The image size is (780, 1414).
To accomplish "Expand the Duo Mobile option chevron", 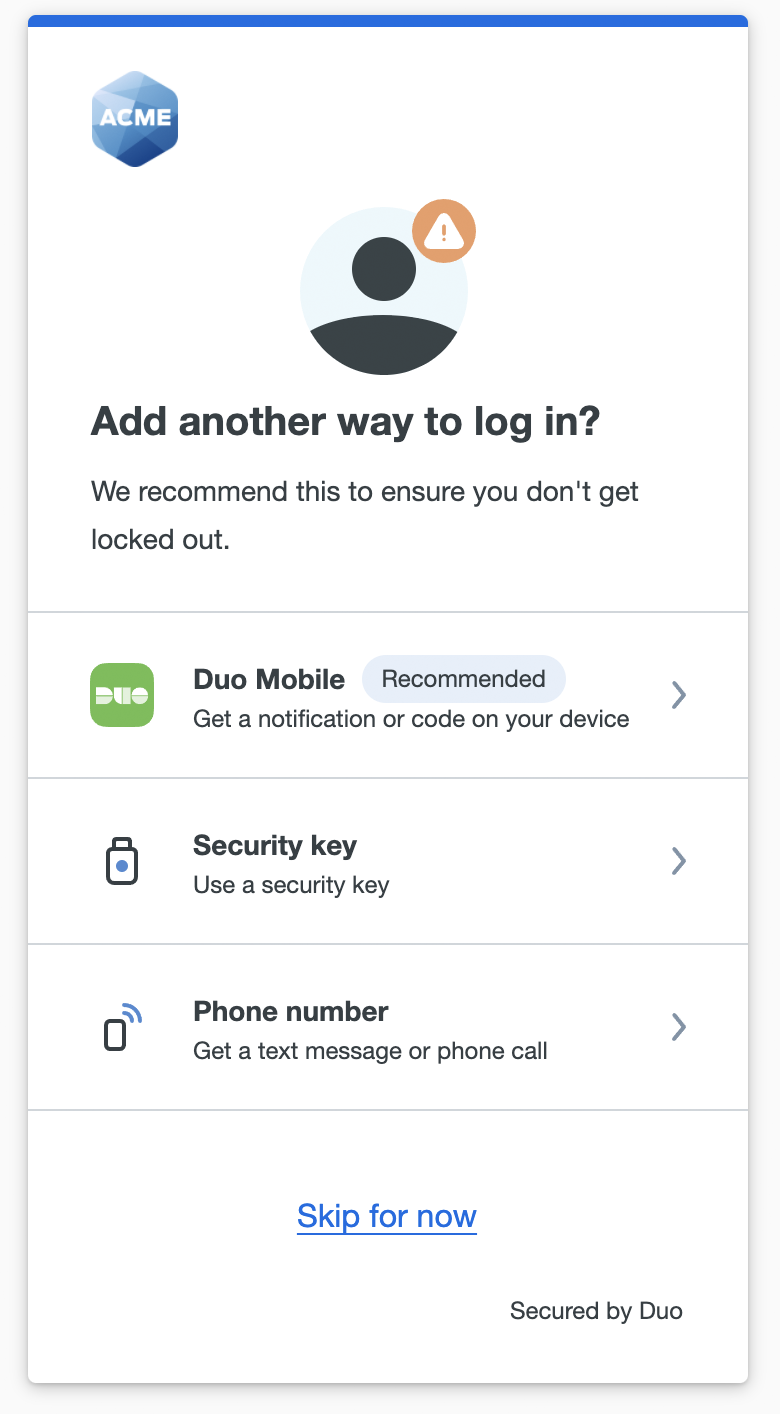I will pos(679,695).
